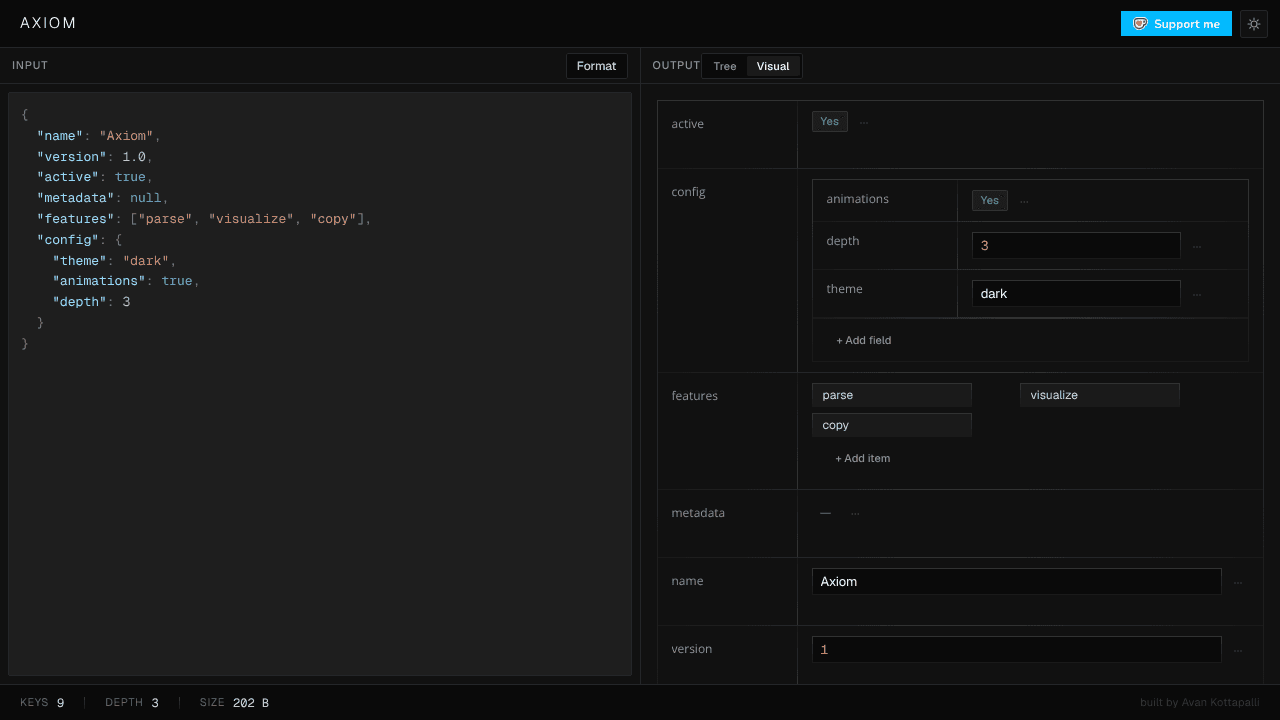Click the parse feature item

[x=892, y=395]
